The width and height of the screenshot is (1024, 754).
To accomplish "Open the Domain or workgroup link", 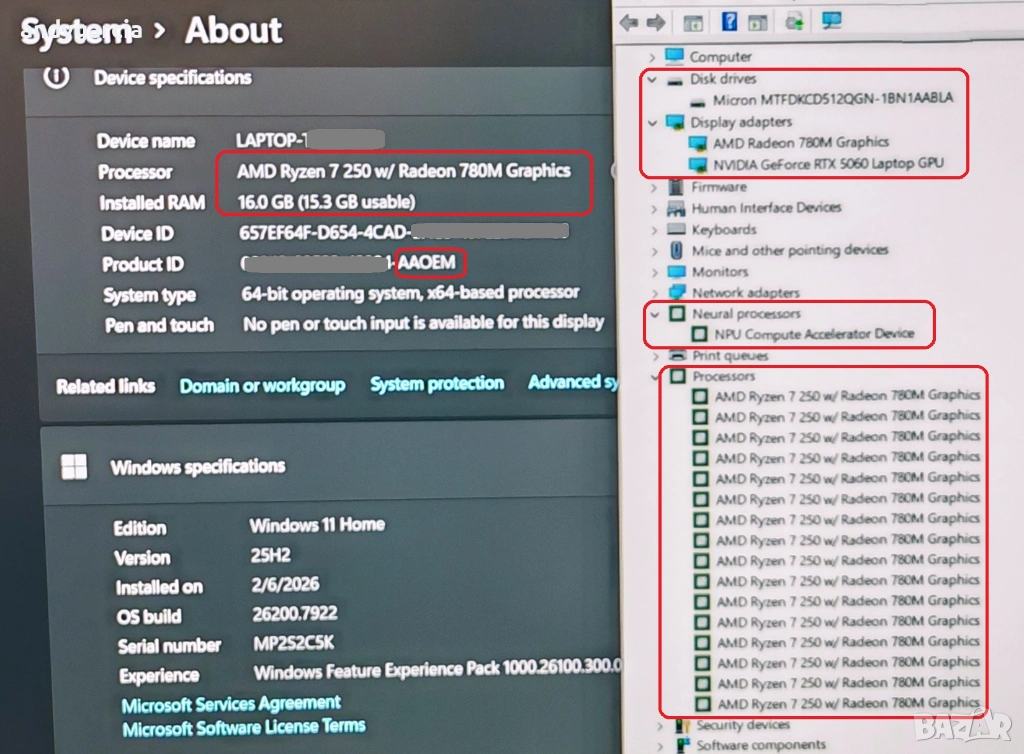I will [262, 386].
